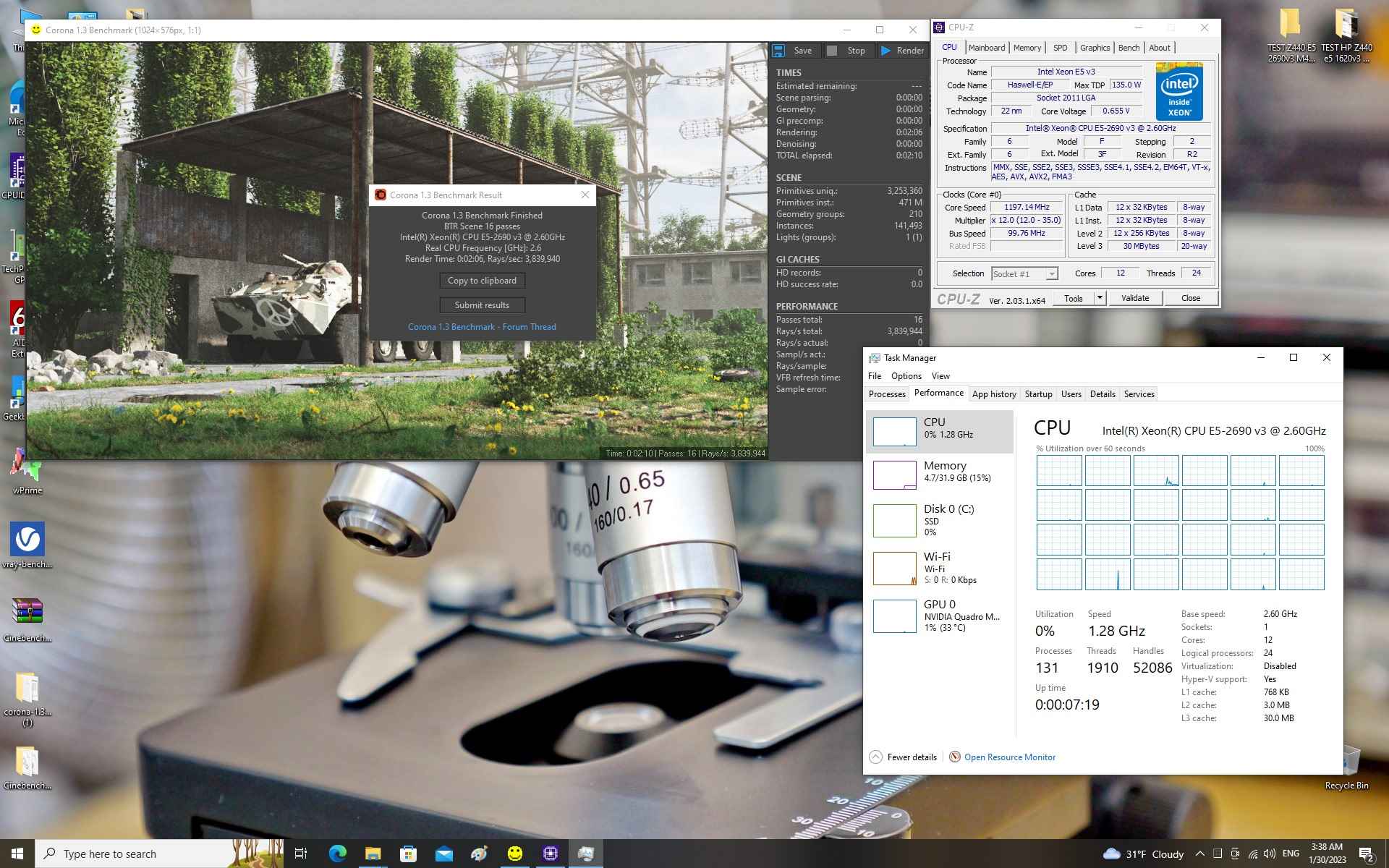Open Corona 1.3 Benchmark Forum Thread link

click(x=482, y=327)
